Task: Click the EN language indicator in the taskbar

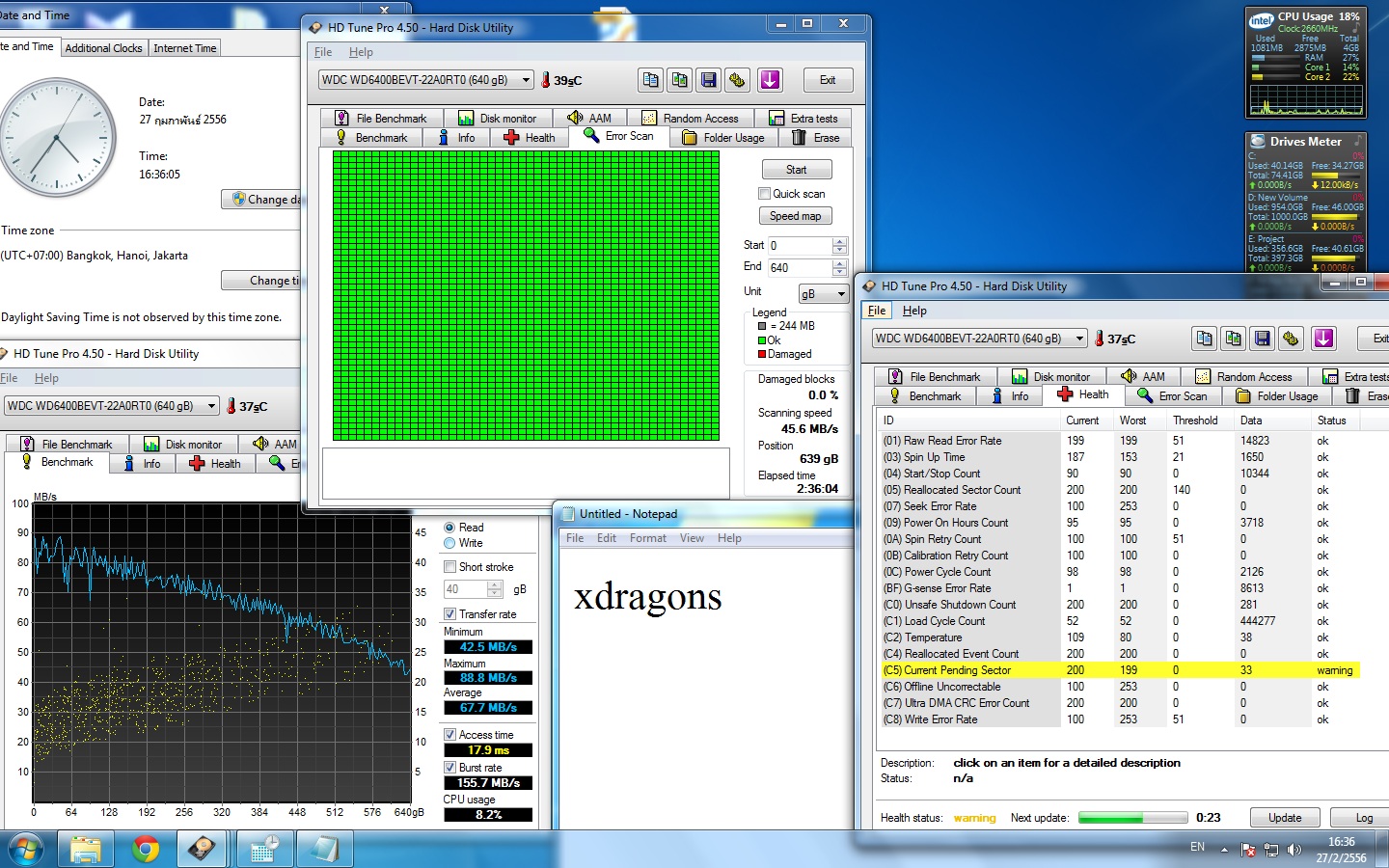Action: pyautogui.click(x=1197, y=847)
